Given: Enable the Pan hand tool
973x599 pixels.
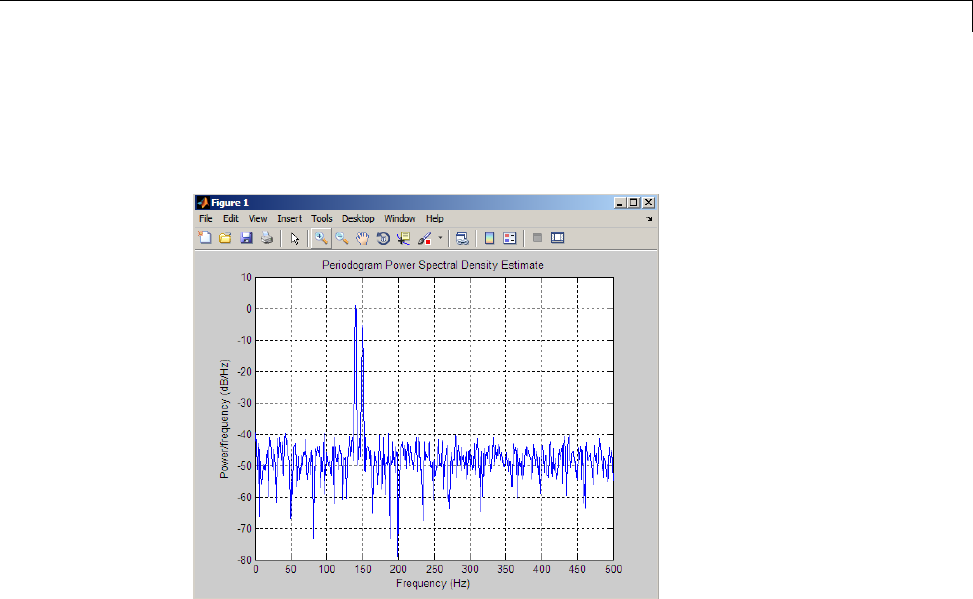Looking at the screenshot, I should coord(362,238).
